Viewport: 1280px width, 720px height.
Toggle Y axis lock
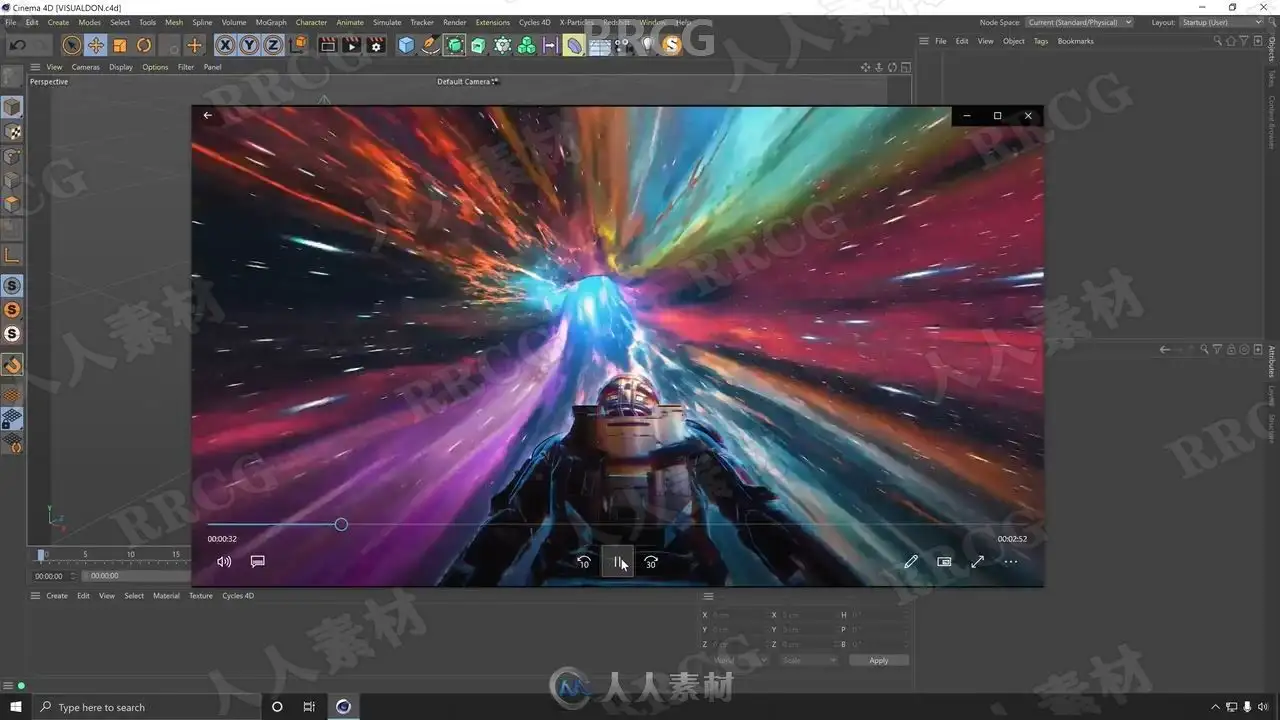pos(249,45)
